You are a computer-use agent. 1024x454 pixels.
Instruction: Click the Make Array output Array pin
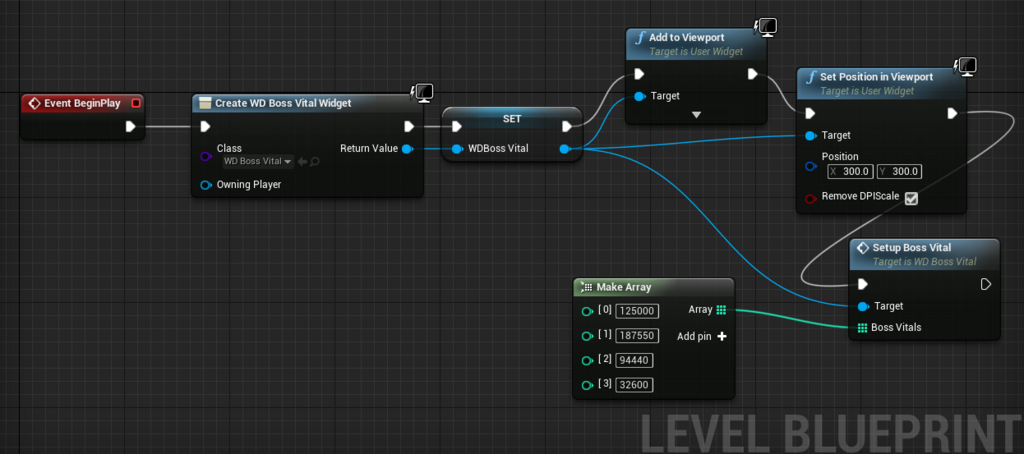[x=721, y=310]
